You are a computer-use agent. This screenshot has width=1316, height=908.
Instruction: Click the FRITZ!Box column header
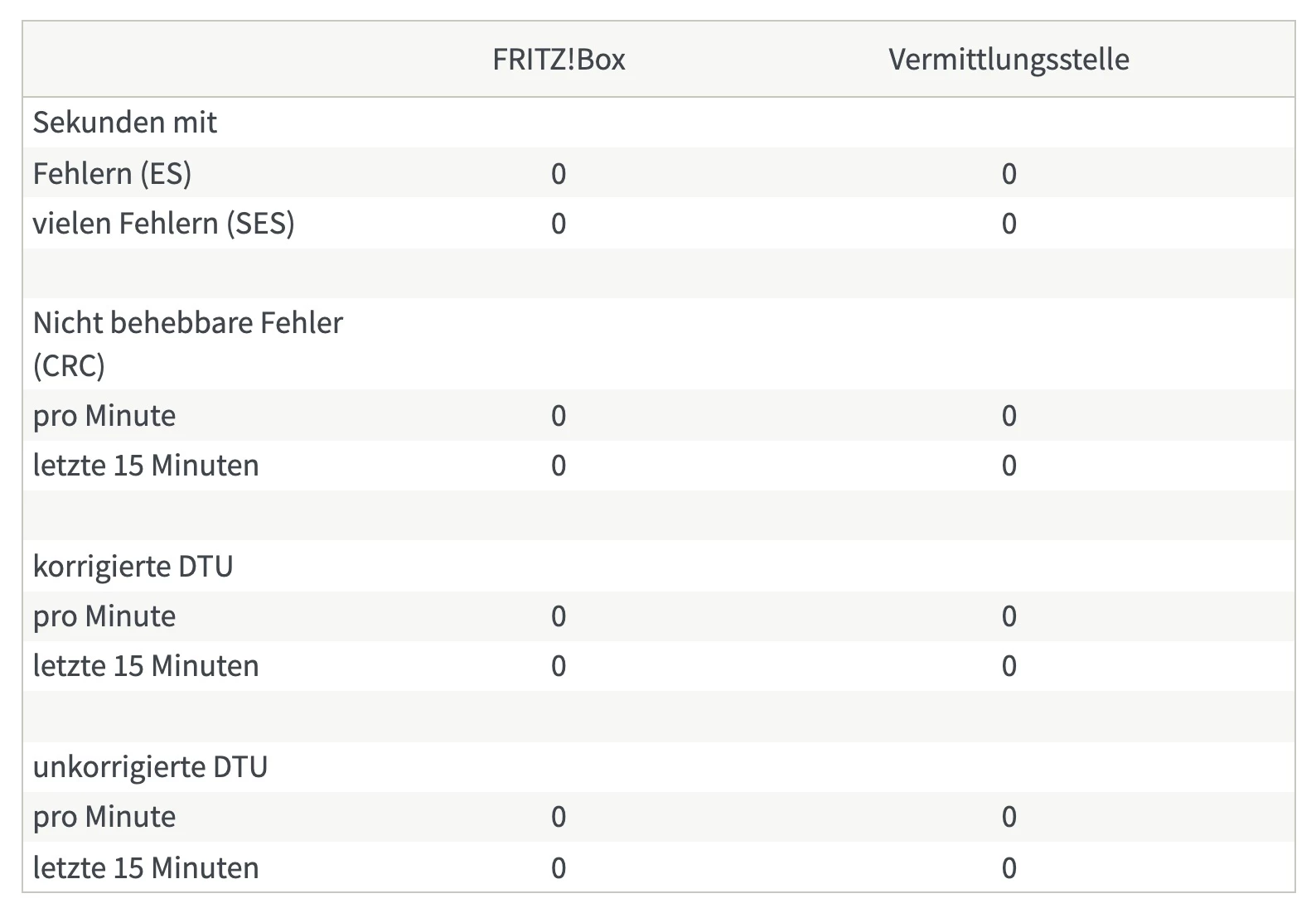pyautogui.click(x=559, y=60)
